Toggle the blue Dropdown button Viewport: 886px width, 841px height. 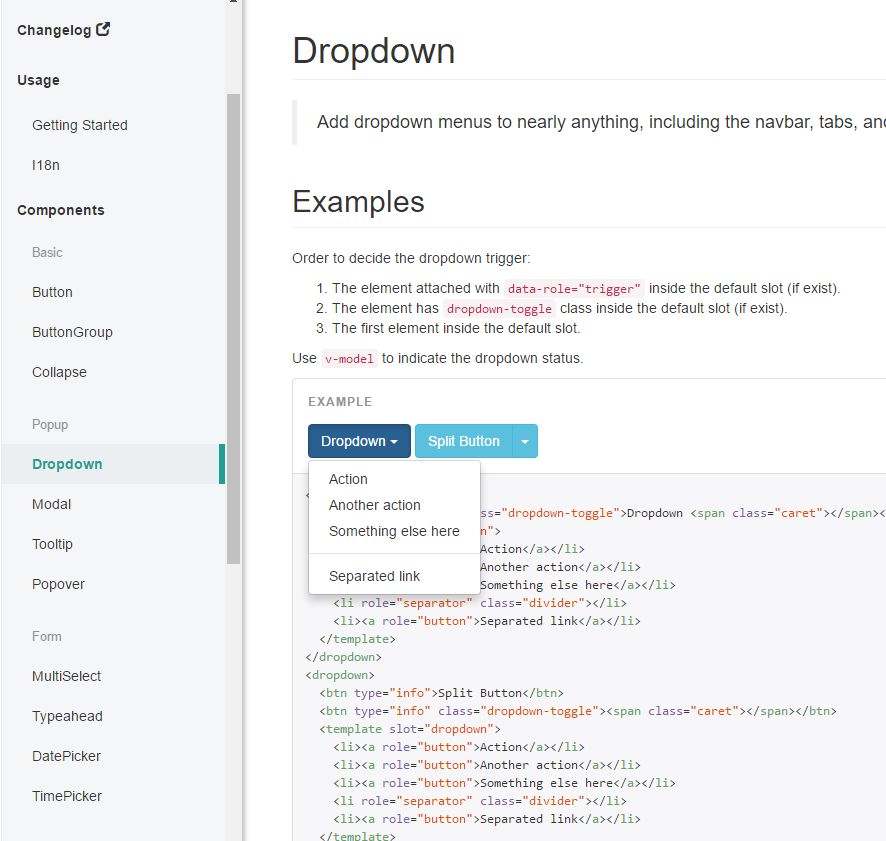[359, 441]
